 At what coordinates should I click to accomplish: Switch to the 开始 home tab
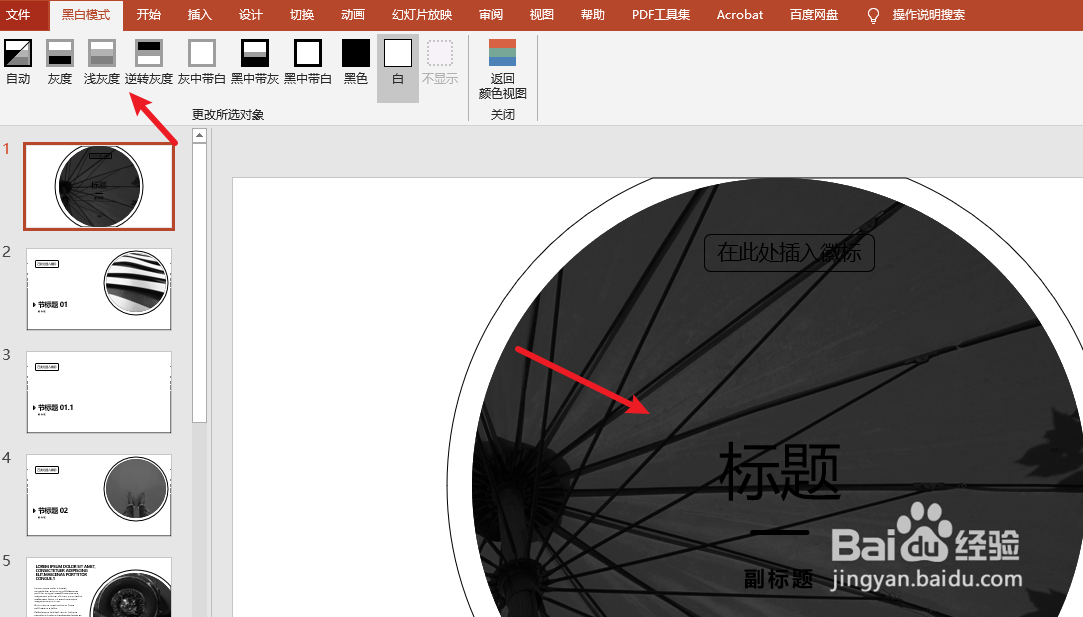148,15
